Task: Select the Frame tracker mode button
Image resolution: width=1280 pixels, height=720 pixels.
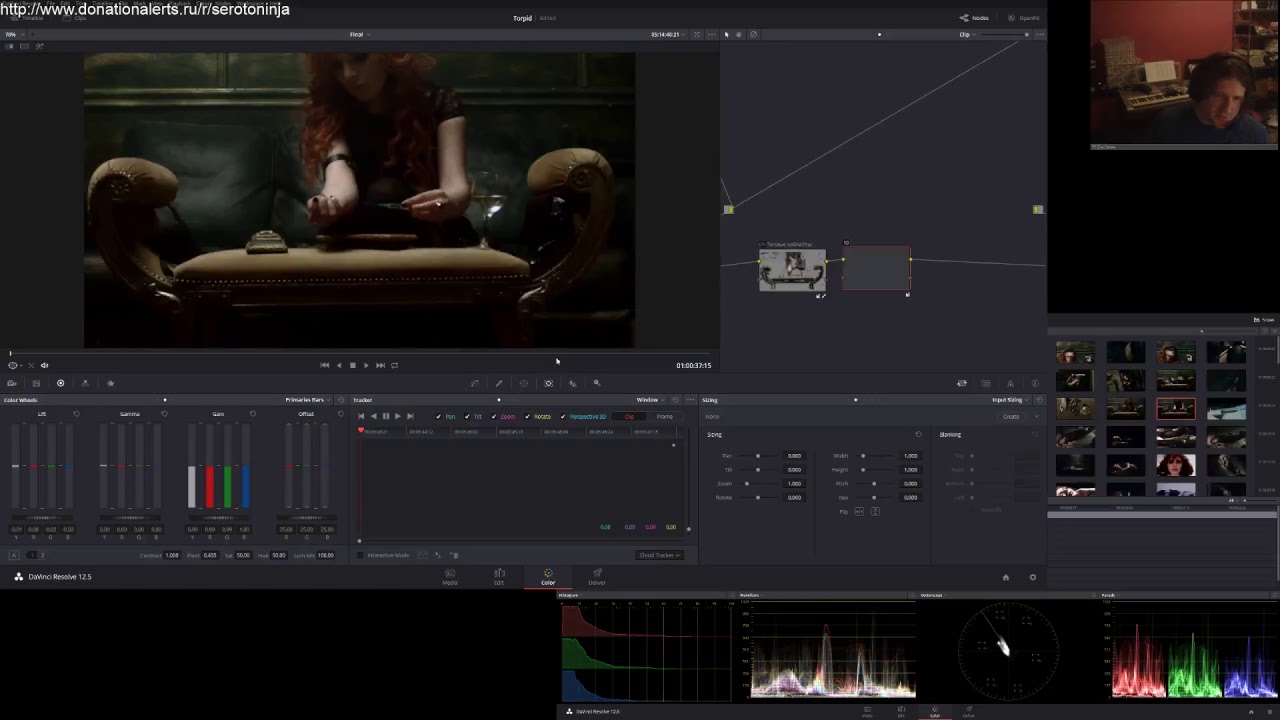Action: (664, 416)
